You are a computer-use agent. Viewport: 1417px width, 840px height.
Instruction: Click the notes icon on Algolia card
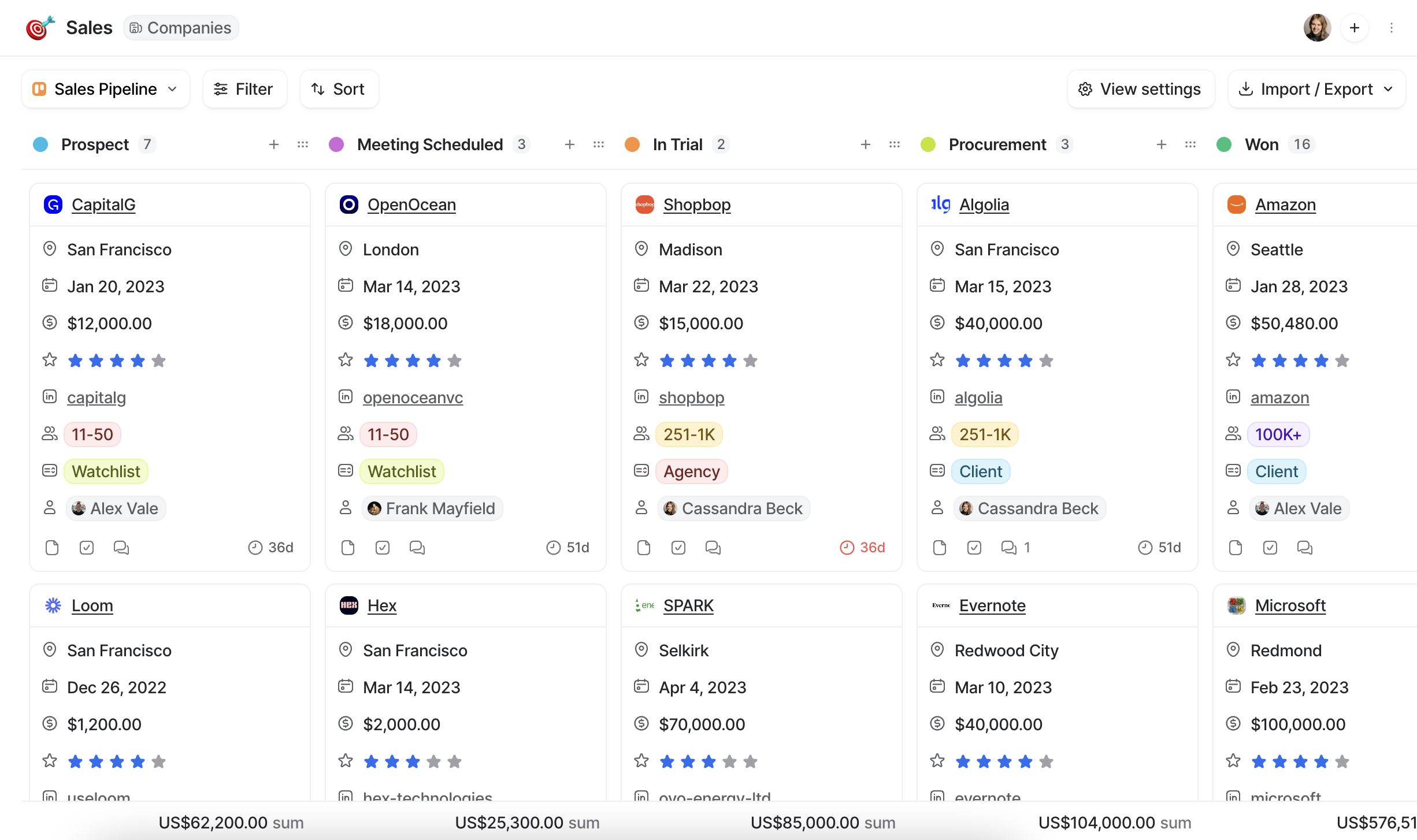[940, 548]
